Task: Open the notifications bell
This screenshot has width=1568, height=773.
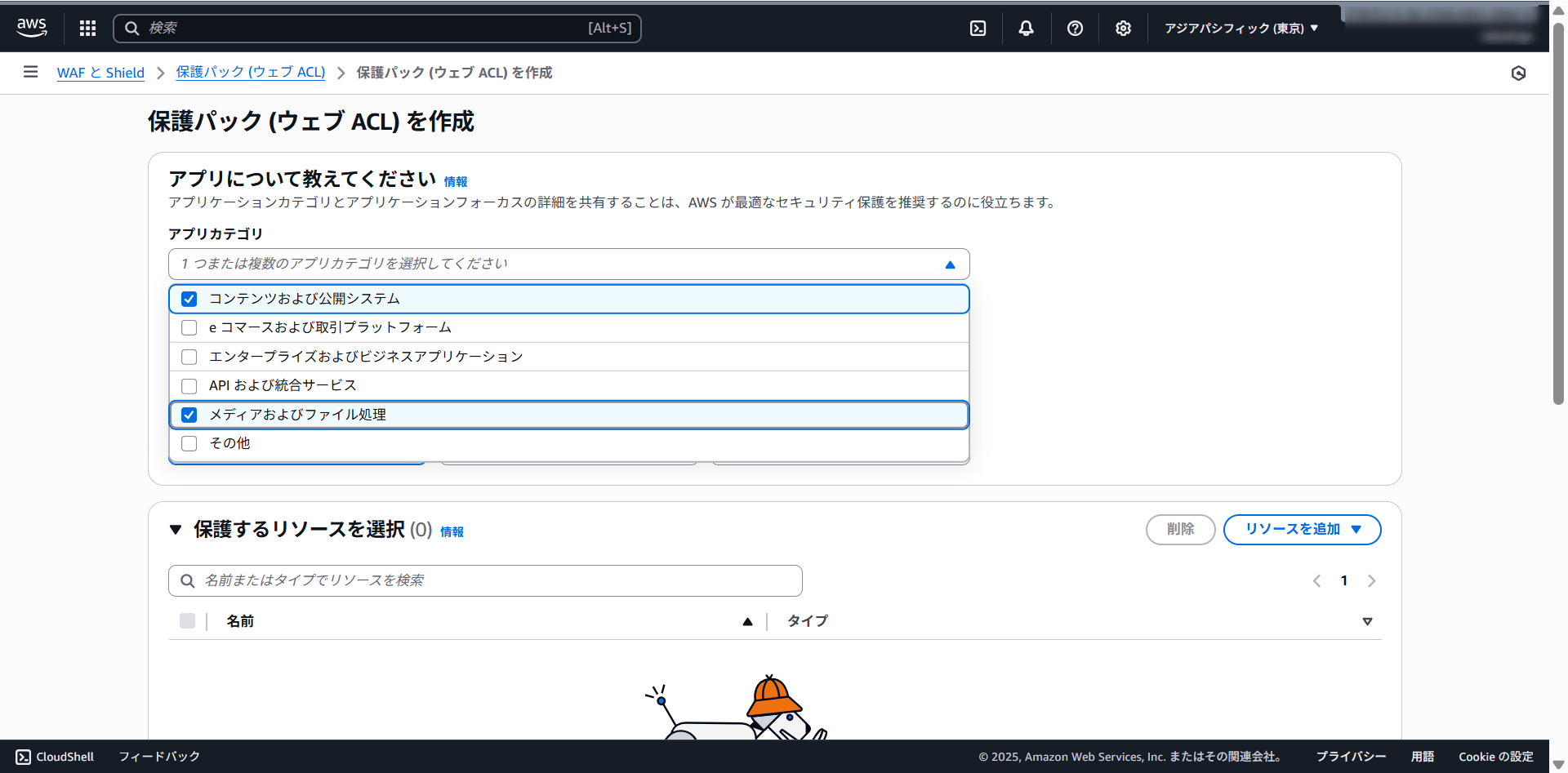Action: (1026, 29)
